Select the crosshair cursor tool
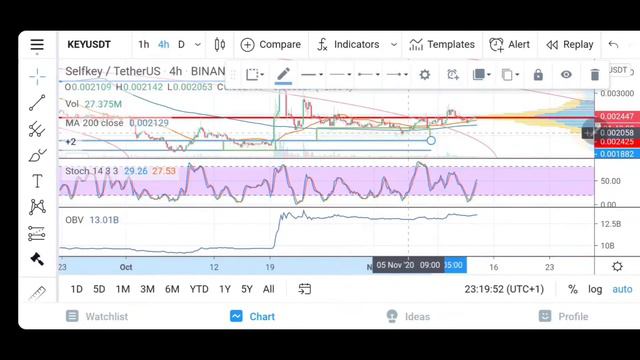The height and width of the screenshot is (360, 640). coord(37,76)
